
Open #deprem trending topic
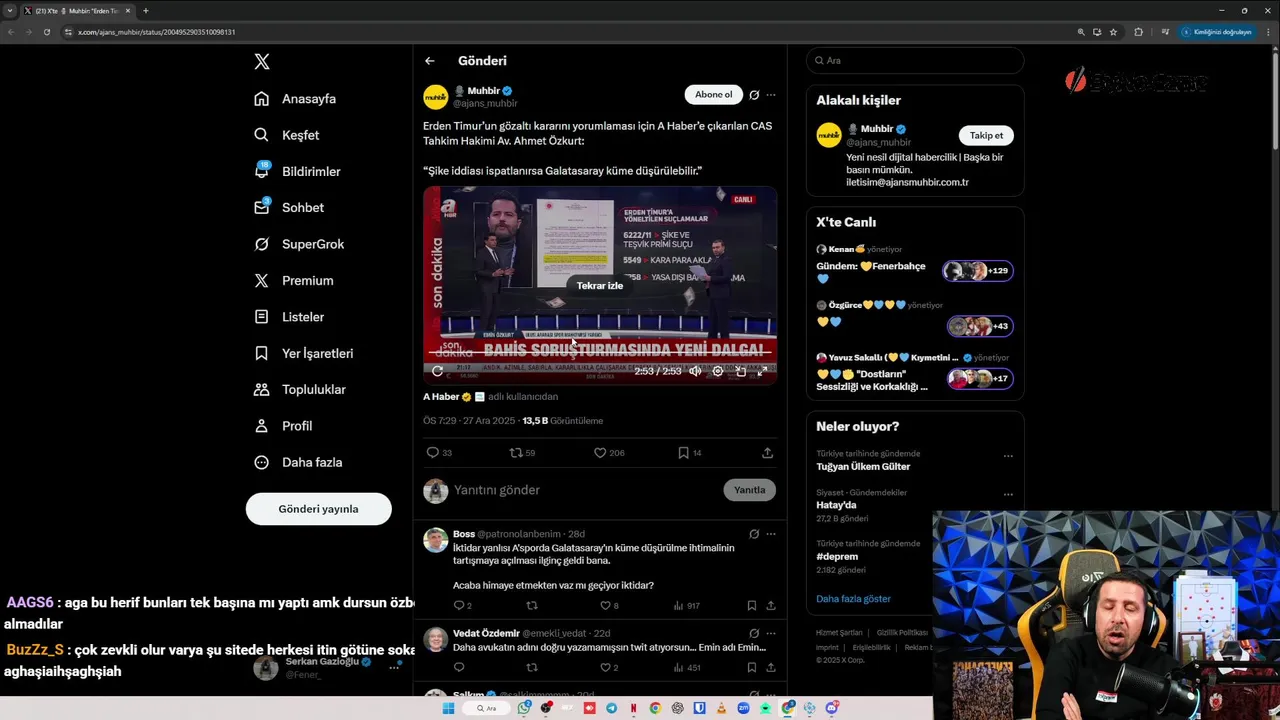pyautogui.click(x=837, y=557)
